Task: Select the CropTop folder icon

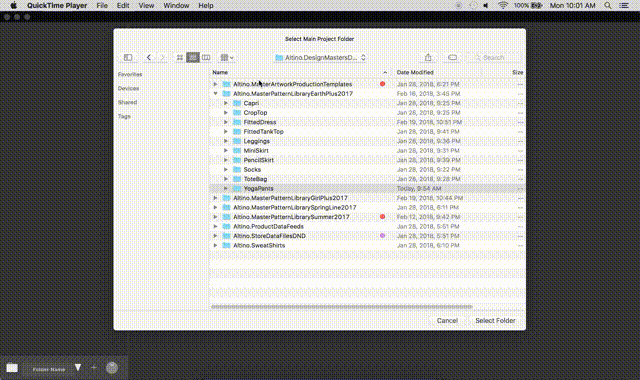Action: point(237,112)
